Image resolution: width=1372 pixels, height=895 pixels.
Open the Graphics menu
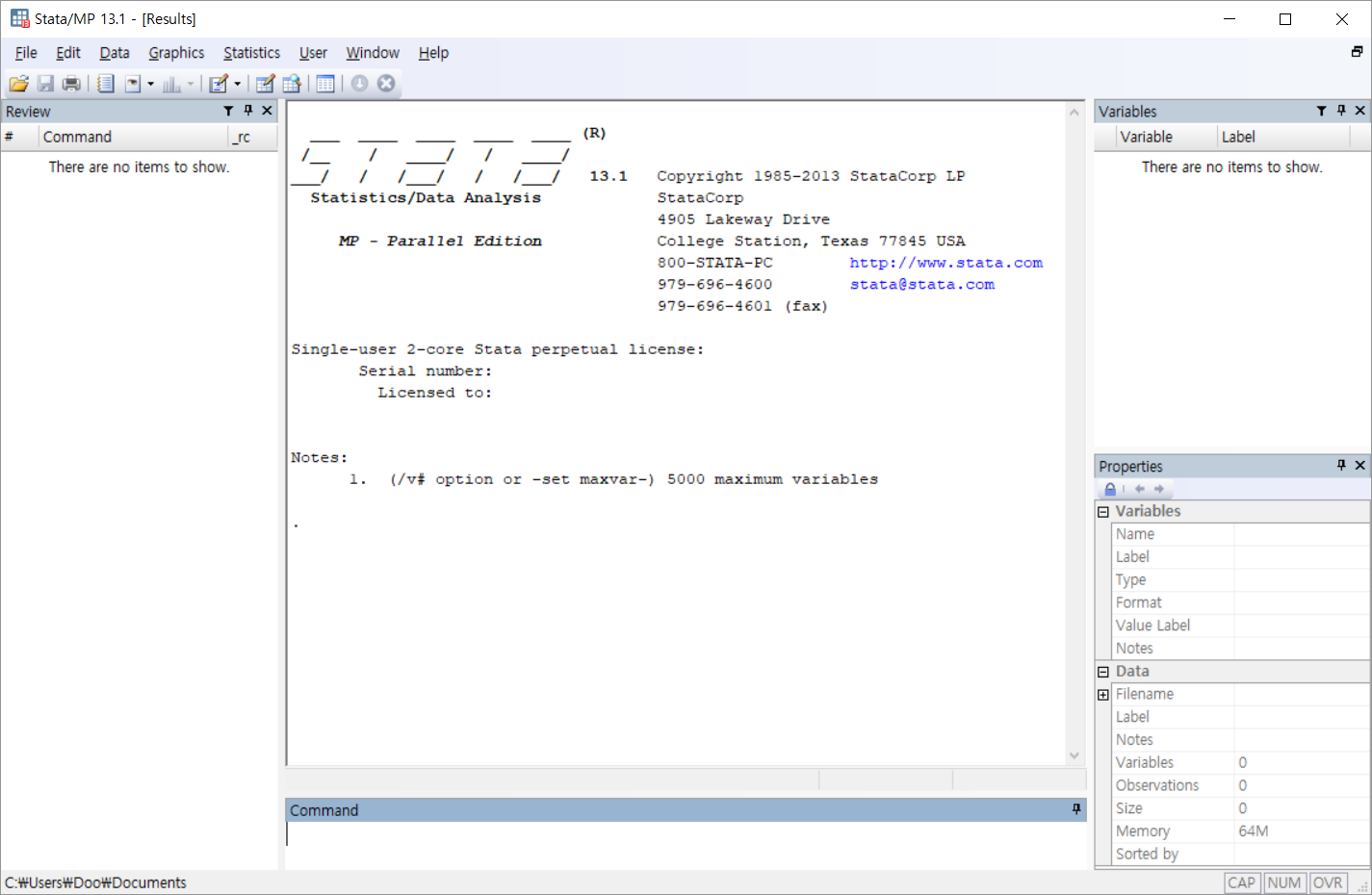(x=176, y=53)
